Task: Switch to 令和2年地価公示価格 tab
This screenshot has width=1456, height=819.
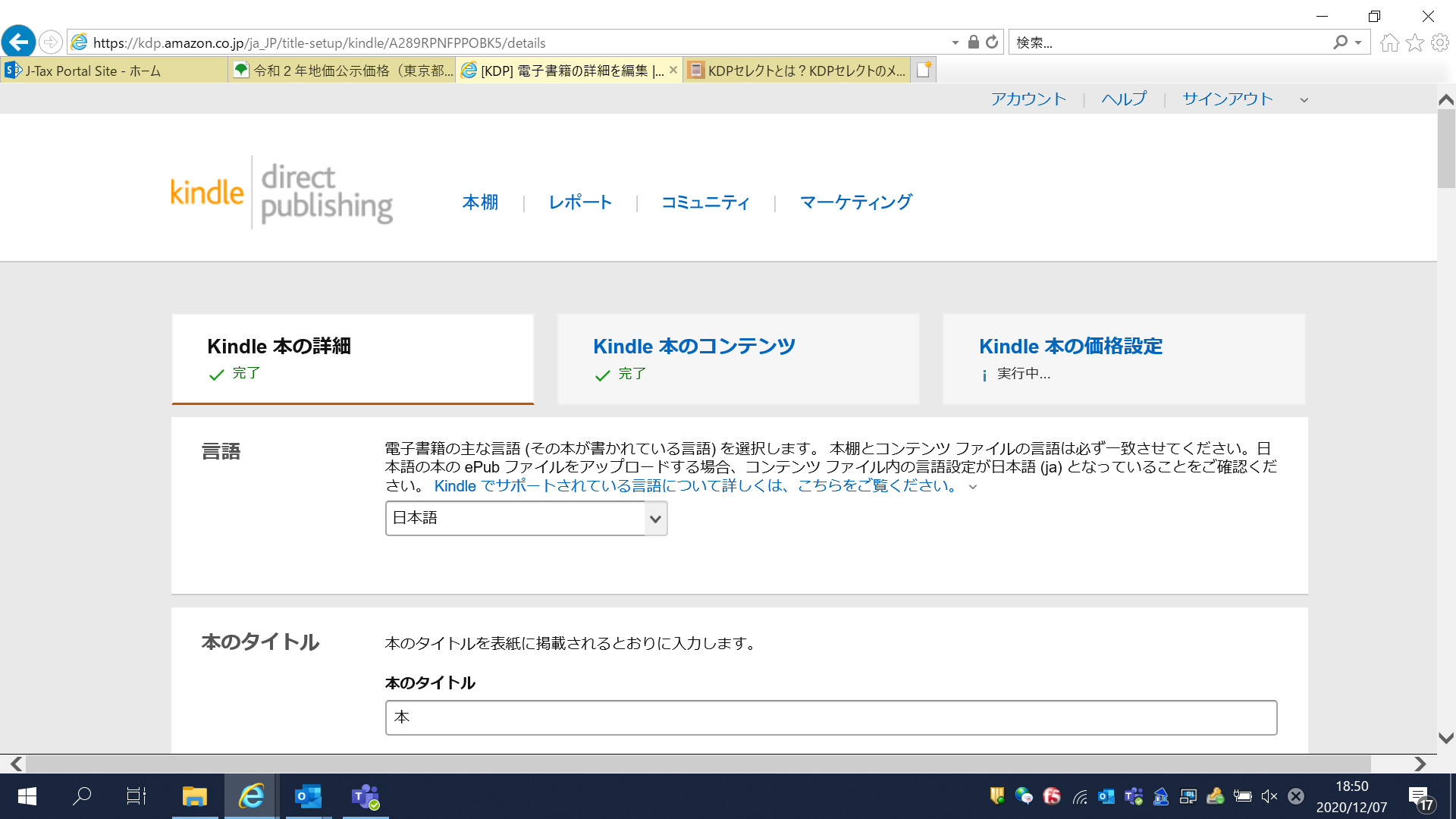Action: click(342, 71)
